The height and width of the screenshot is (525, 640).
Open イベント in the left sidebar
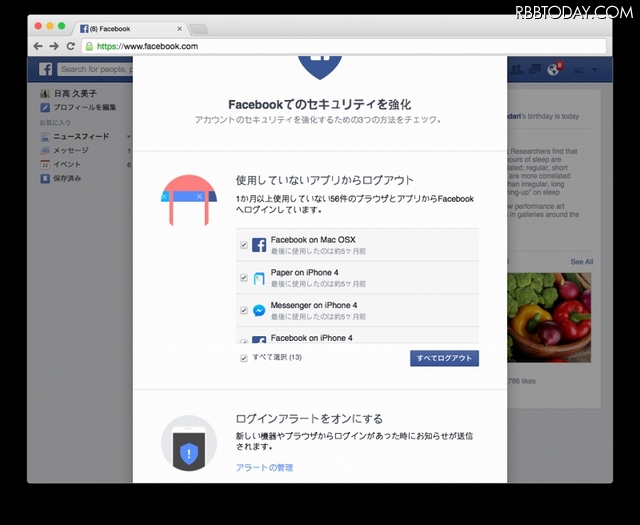pos(66,164)
